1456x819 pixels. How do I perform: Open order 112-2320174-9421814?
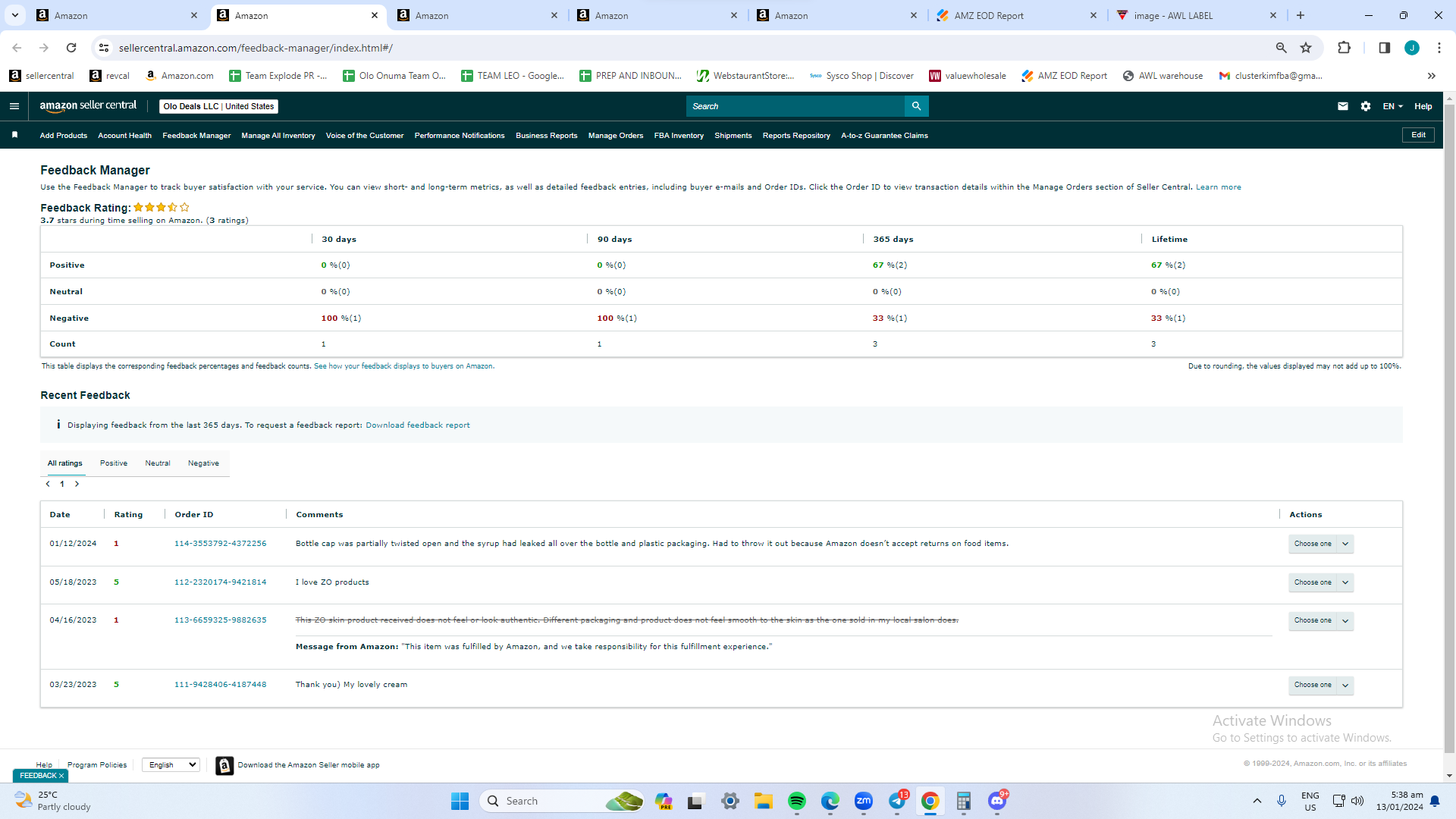(x=221, y=582)
